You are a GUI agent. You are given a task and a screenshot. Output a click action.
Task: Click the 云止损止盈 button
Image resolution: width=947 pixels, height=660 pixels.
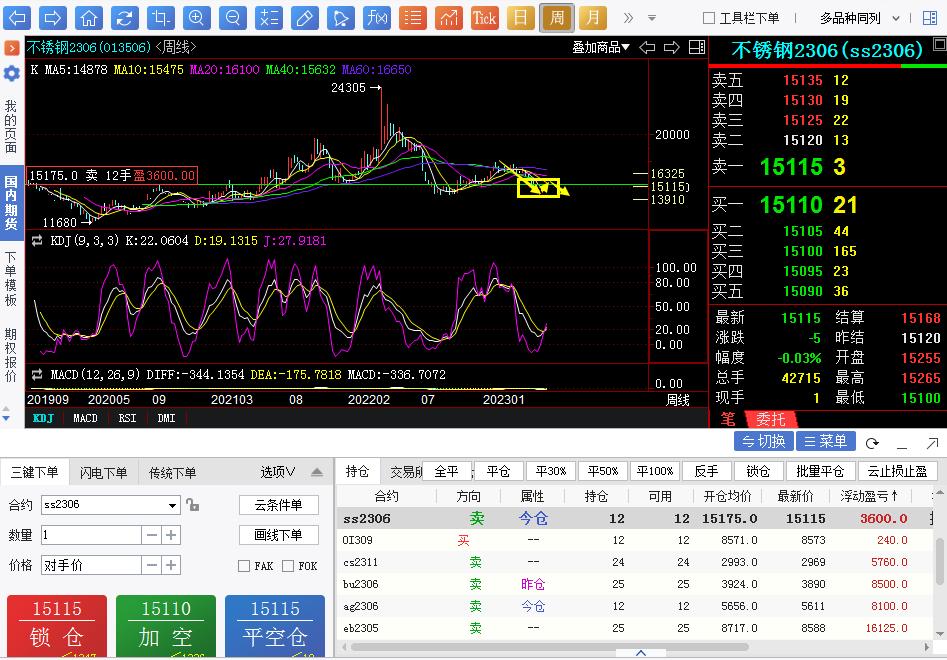pos(897,471)
